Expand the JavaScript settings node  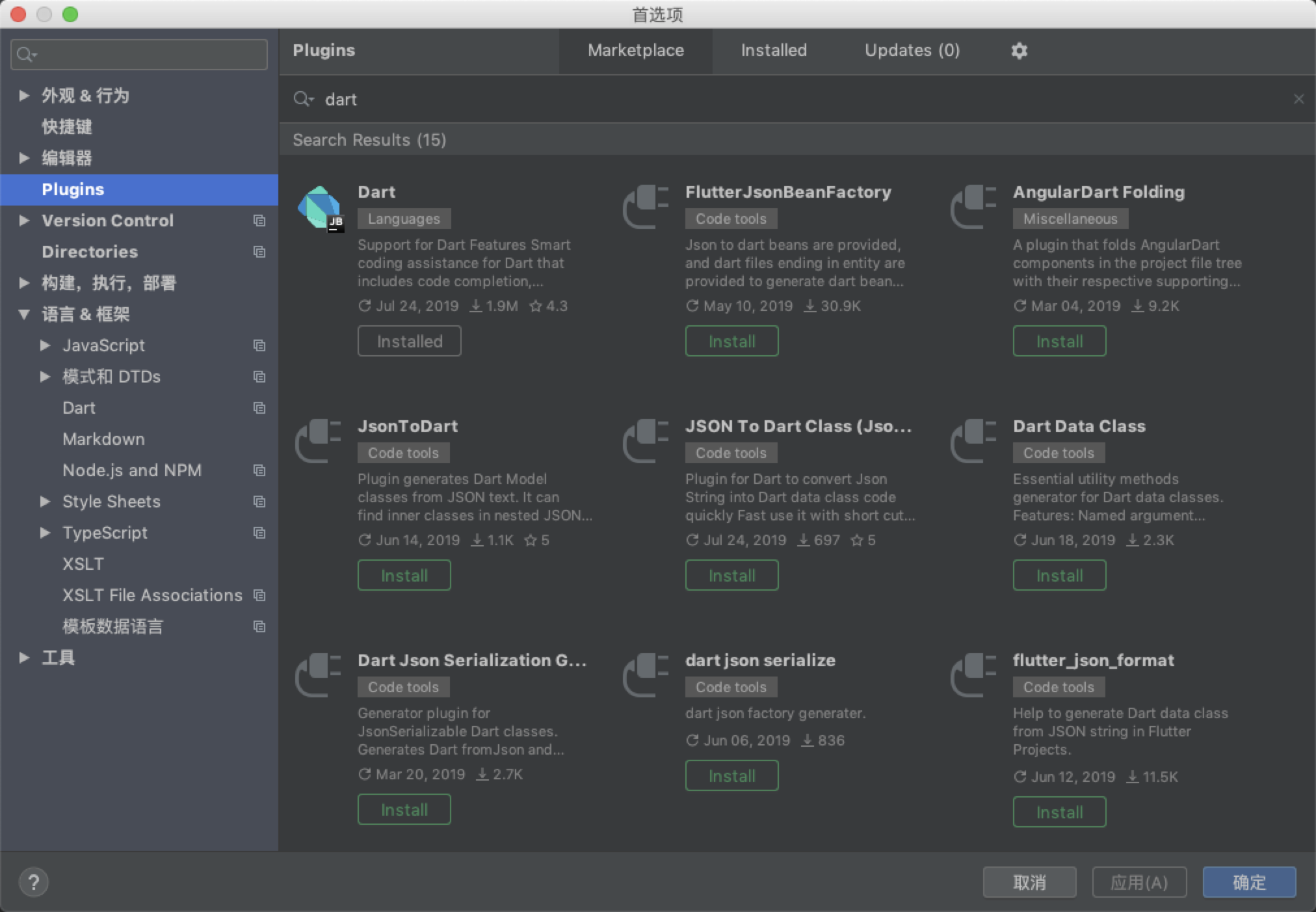point(45,345)
